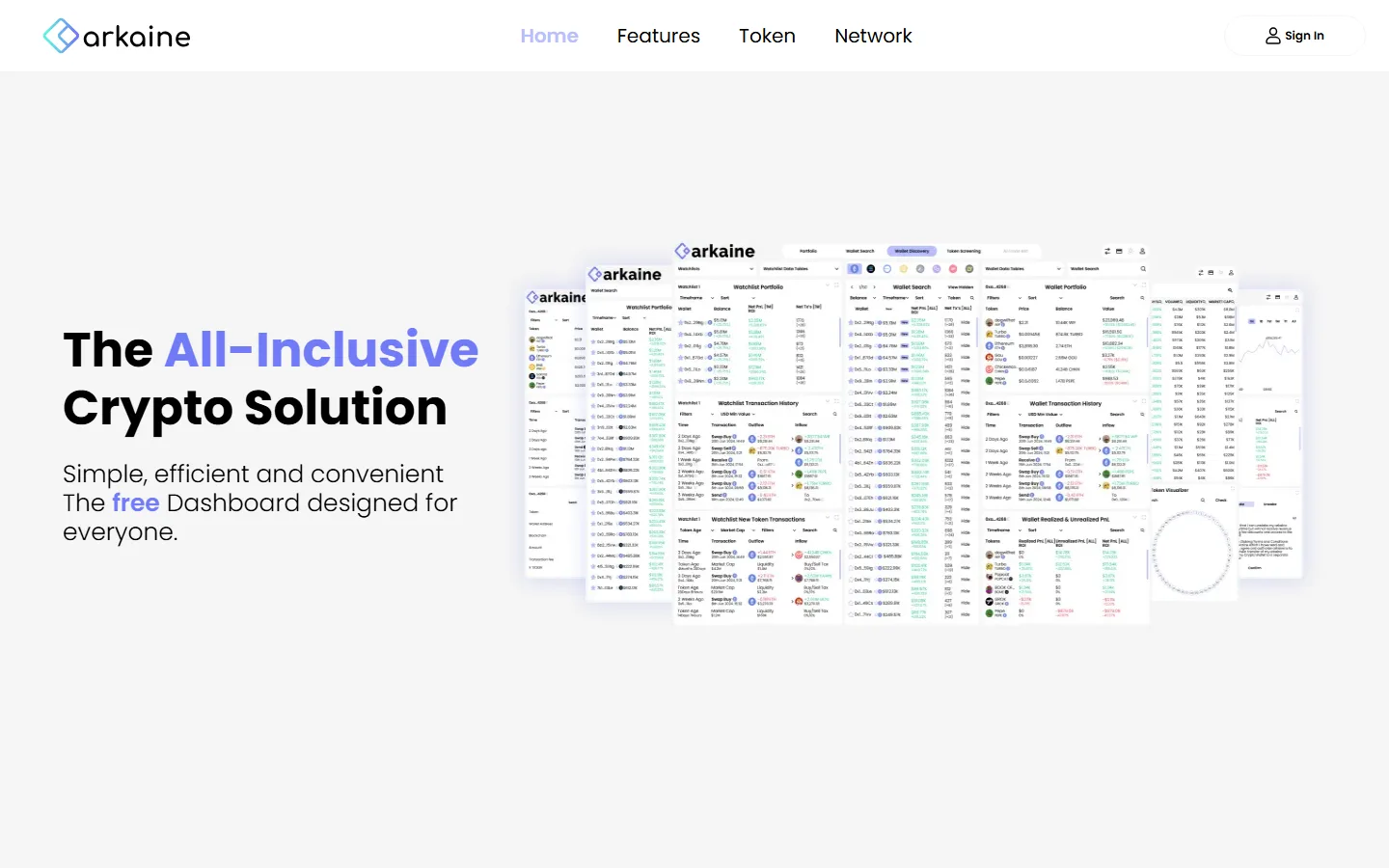Click the arkaine brand name text
This screenshot has width=1389, height=868.
(x=137, y=37)
